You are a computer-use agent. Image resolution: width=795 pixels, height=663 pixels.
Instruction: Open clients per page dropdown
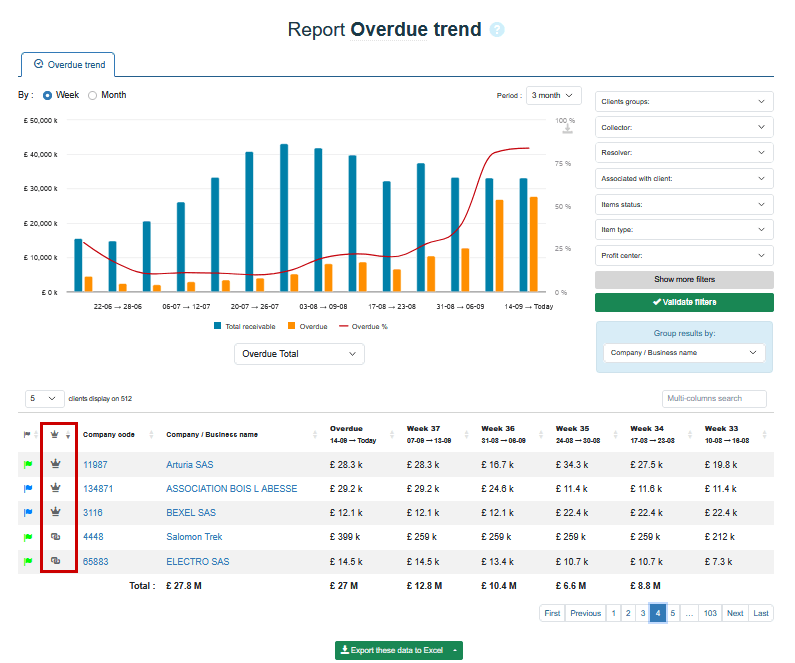coord(45,398)
